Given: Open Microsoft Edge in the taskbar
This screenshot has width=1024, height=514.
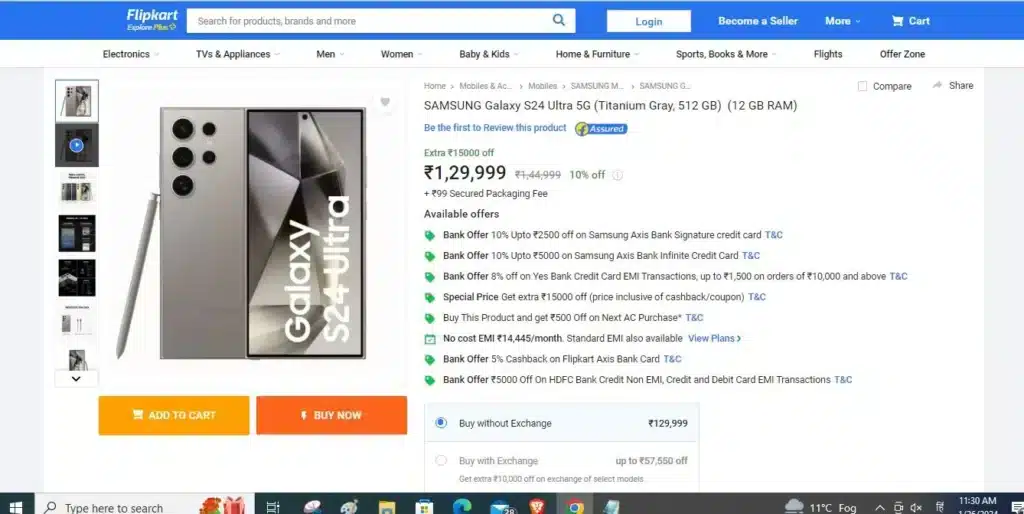Looking at the screenshot, I should click(462, 507).
